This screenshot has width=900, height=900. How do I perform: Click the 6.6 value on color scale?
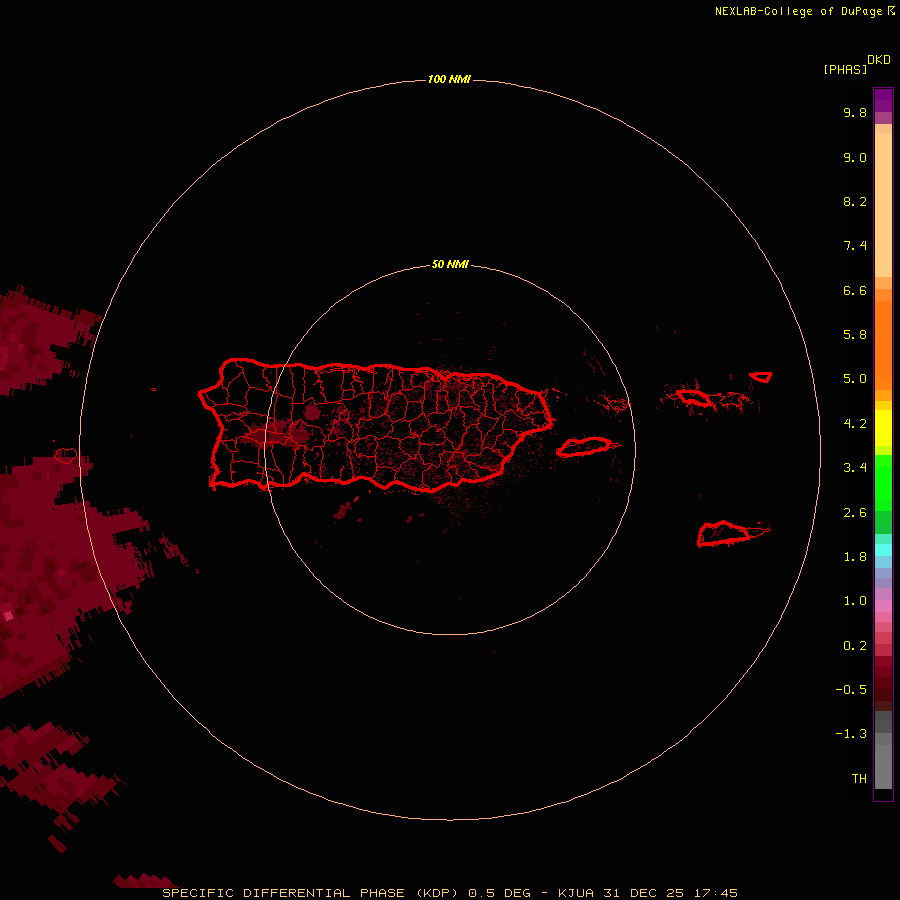tap(855, 290)
